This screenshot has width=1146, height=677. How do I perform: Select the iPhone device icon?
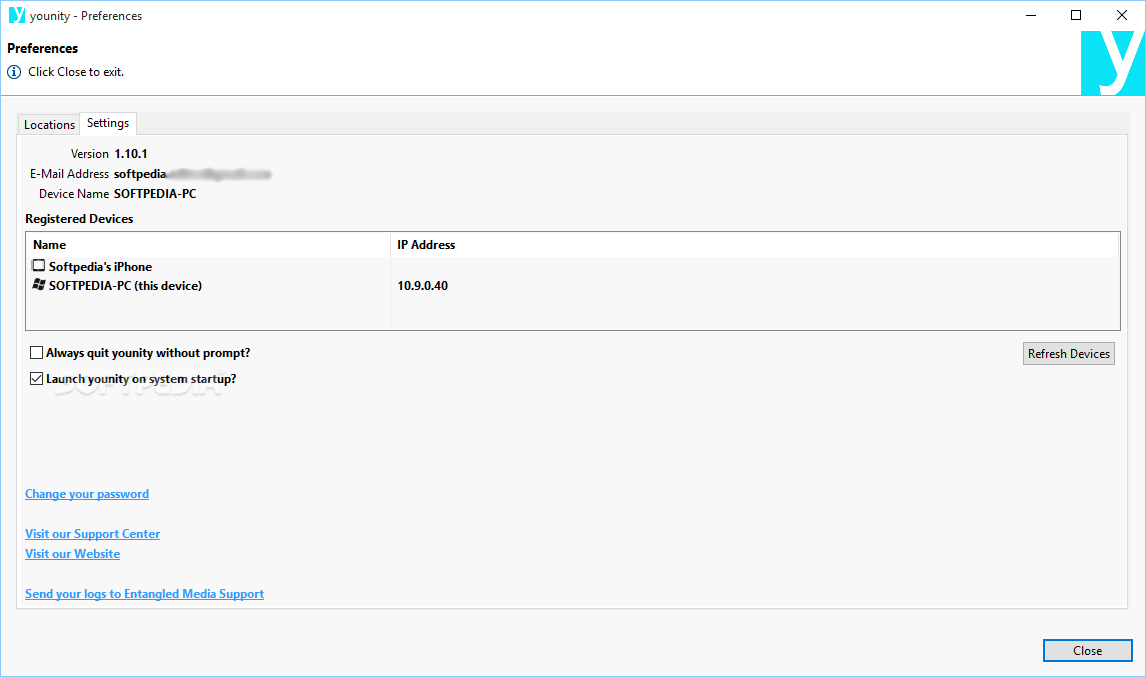coord(39,265)
